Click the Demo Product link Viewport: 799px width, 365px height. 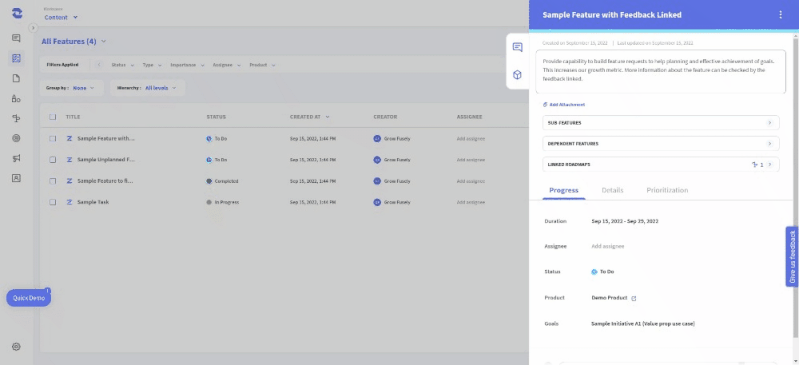pyautogui.click(x=609, y=298)
